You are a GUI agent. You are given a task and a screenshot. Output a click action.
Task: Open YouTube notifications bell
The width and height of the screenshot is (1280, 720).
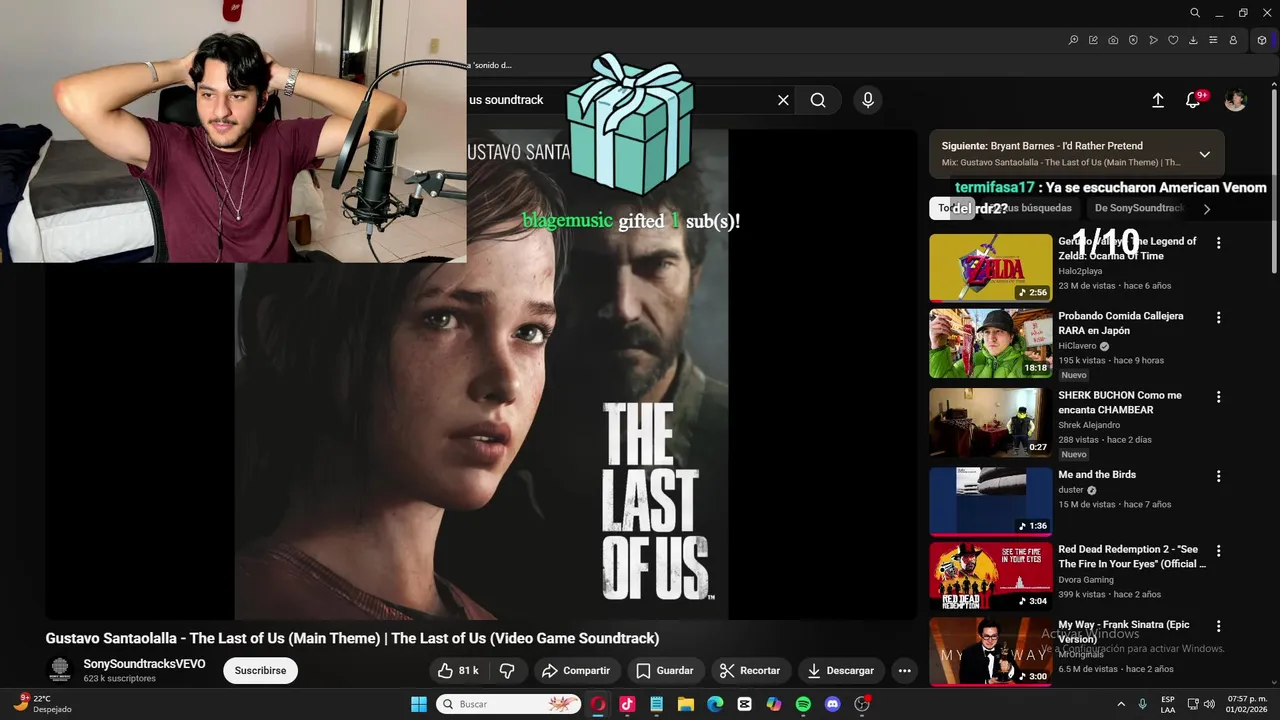coord(1193,100)
